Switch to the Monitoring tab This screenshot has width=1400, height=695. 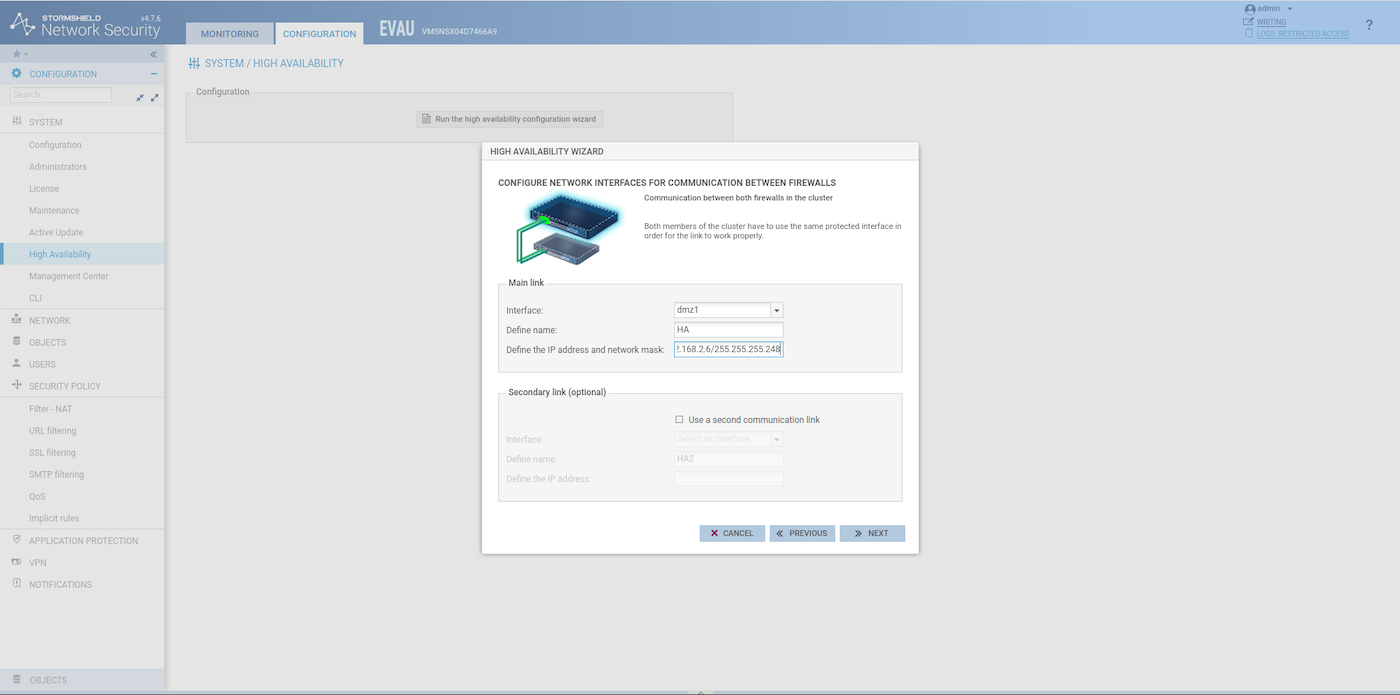tap(229, 34)
